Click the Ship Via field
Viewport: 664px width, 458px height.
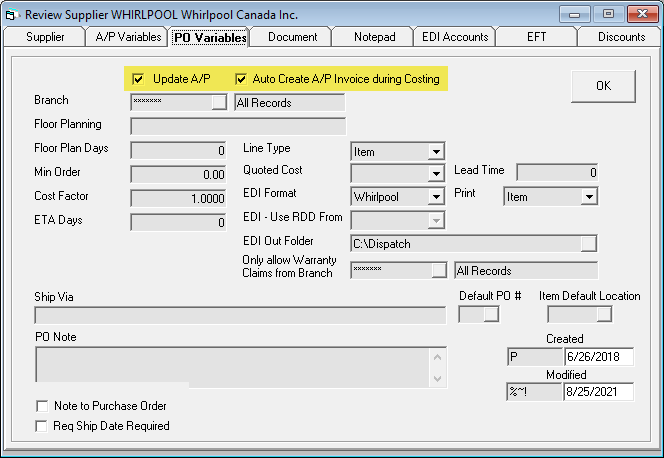[240, 315]
